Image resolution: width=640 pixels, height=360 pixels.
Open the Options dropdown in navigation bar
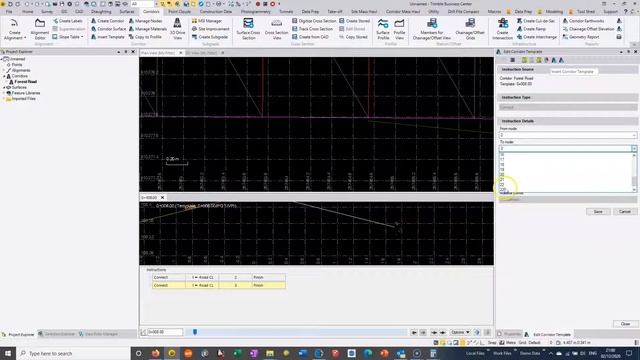tap(460, 332)
